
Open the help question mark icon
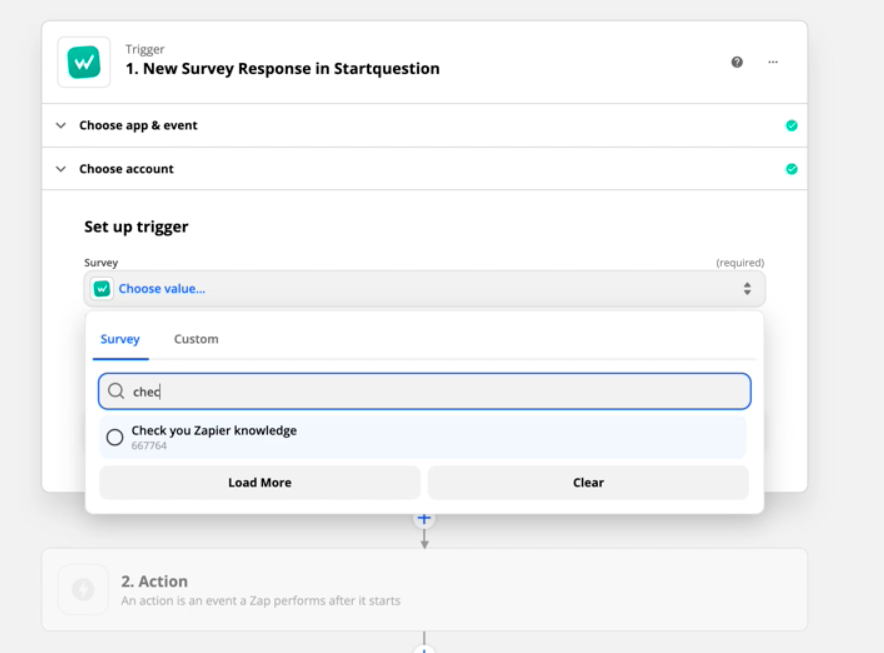(x=737, y=62)
